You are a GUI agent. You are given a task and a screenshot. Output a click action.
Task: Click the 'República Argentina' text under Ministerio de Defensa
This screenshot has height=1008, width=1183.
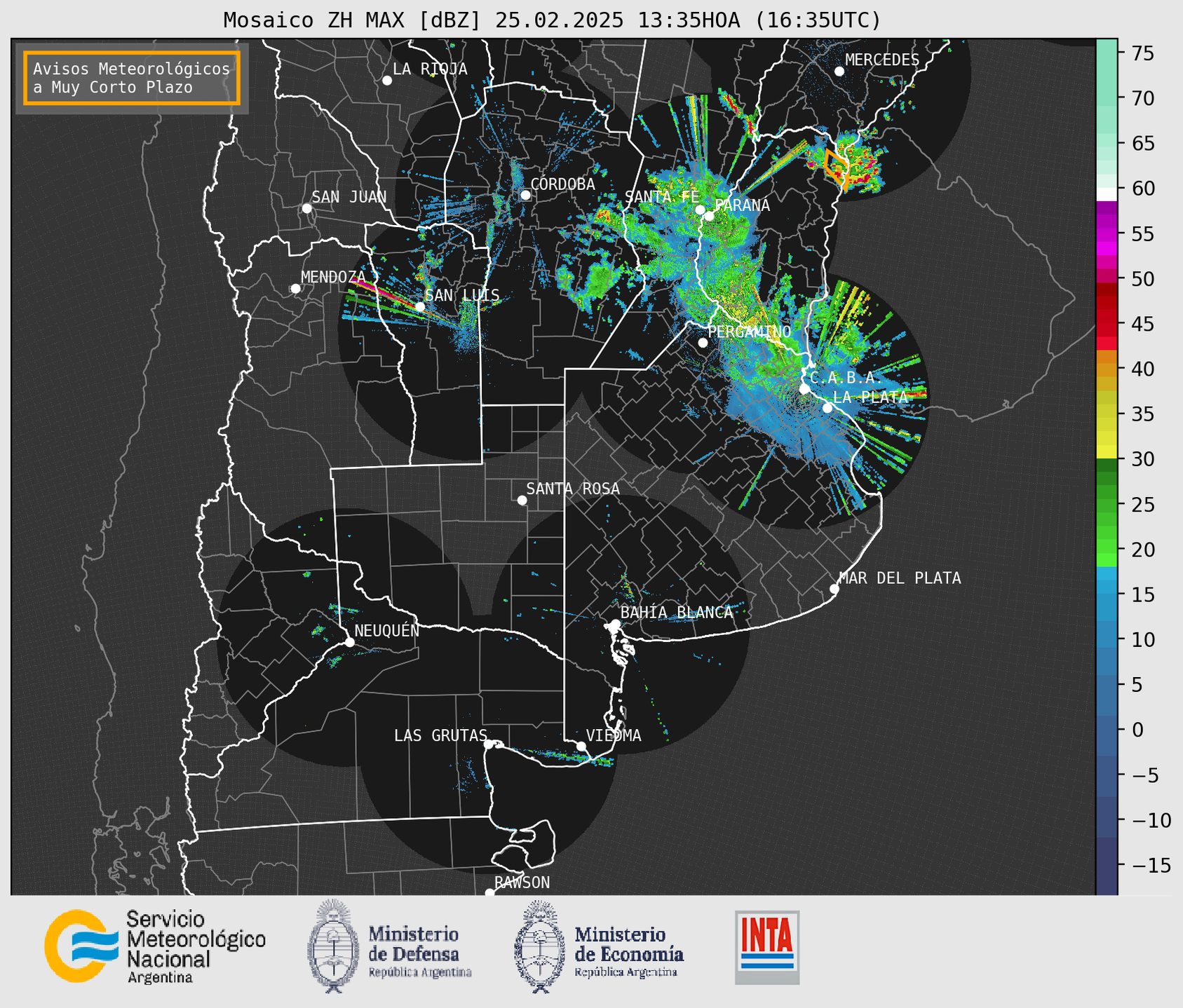[x=420, y=972]
